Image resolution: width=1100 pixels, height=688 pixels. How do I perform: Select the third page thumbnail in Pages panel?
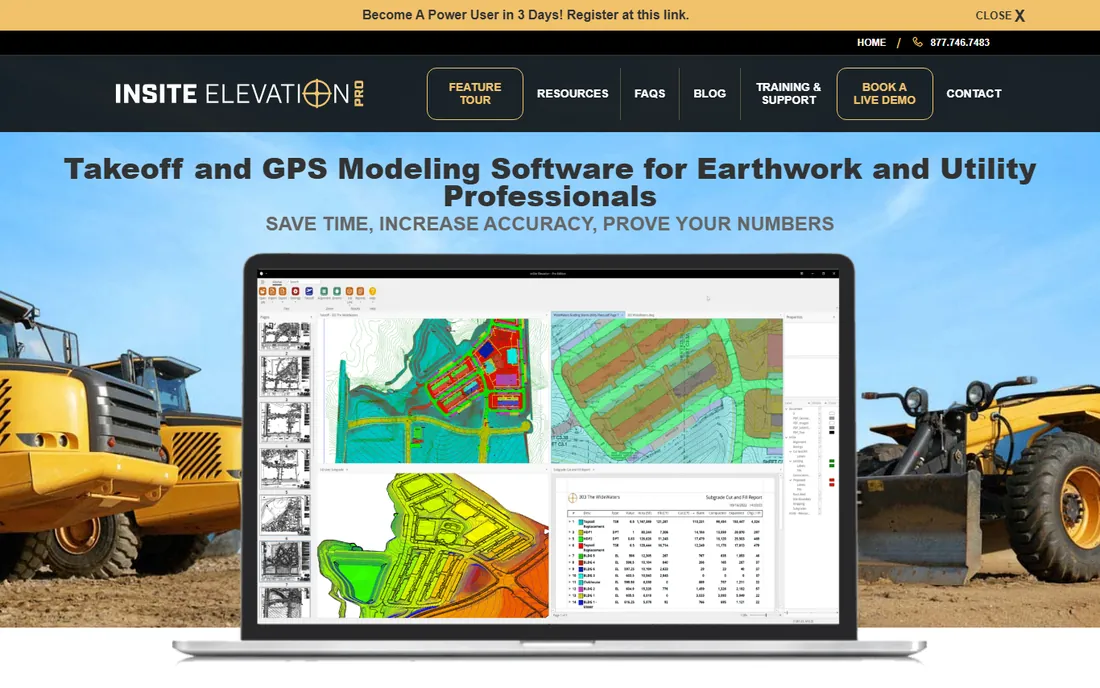click(286, 421)
